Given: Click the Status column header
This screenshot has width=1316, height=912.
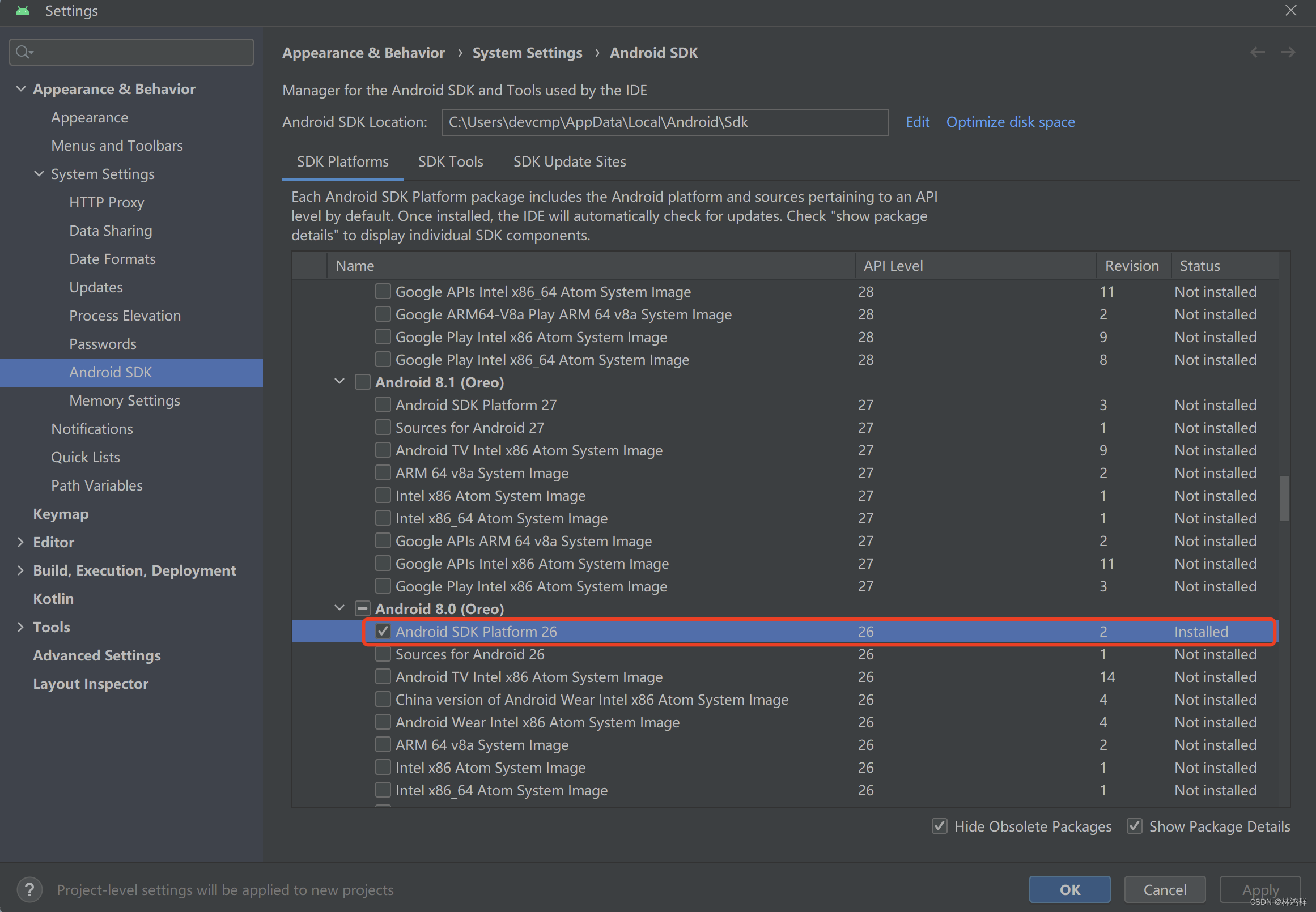Looking at the screenshot, I should tap(1225, 266).
